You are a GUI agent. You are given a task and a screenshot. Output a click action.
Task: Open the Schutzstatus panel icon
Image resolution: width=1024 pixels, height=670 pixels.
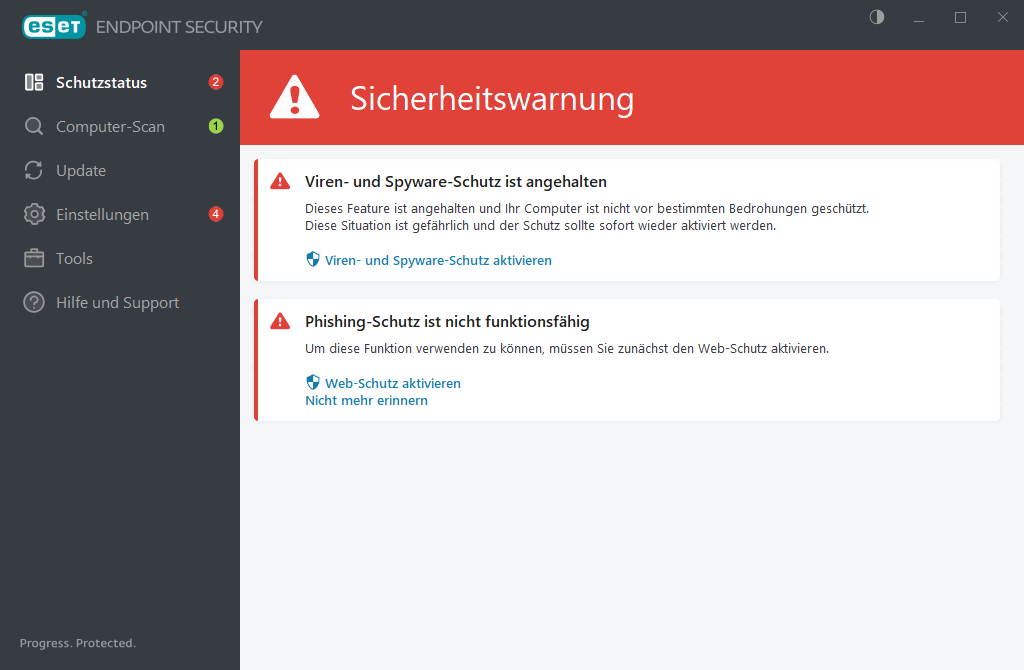click(35, 82)
